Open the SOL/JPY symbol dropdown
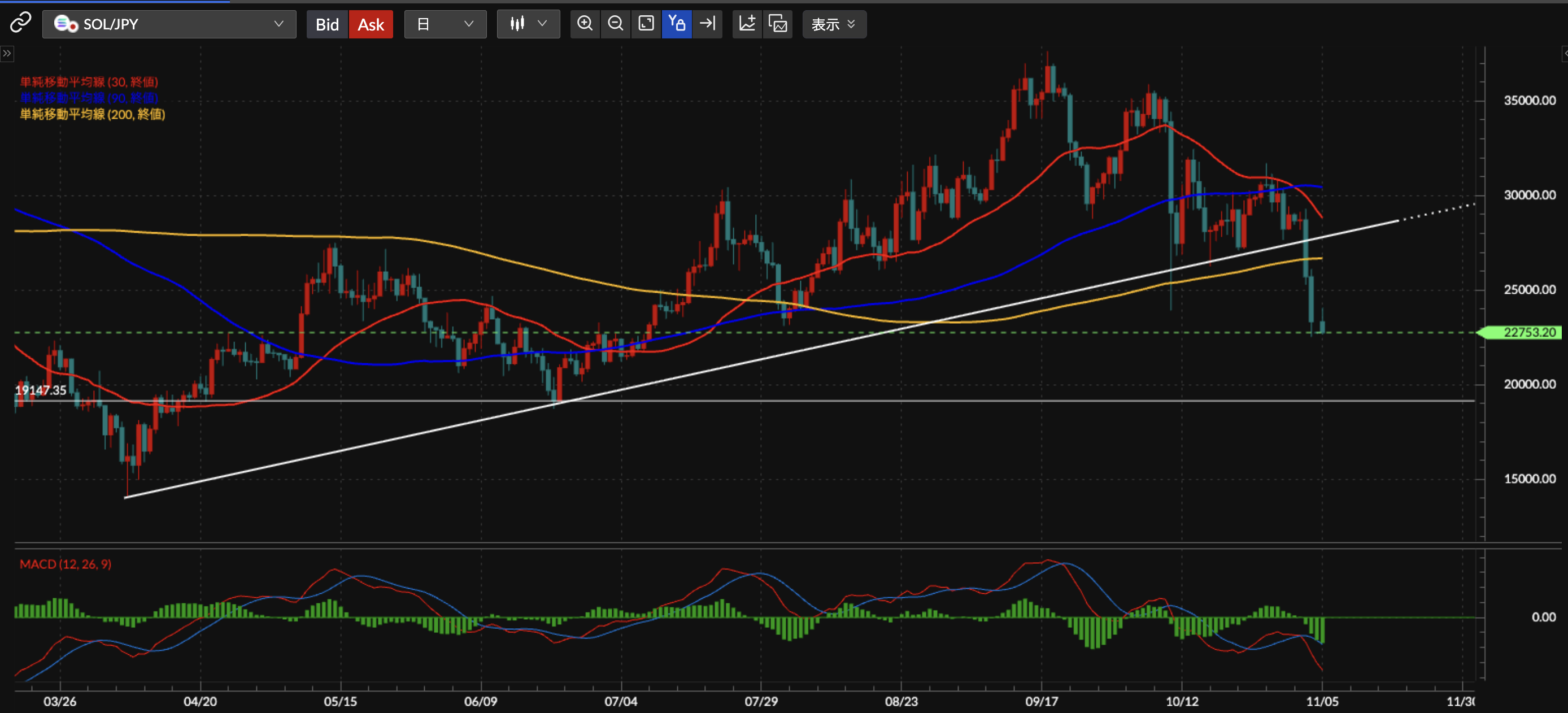Viewport: 1568px width, 713px height. click(169, 24)
